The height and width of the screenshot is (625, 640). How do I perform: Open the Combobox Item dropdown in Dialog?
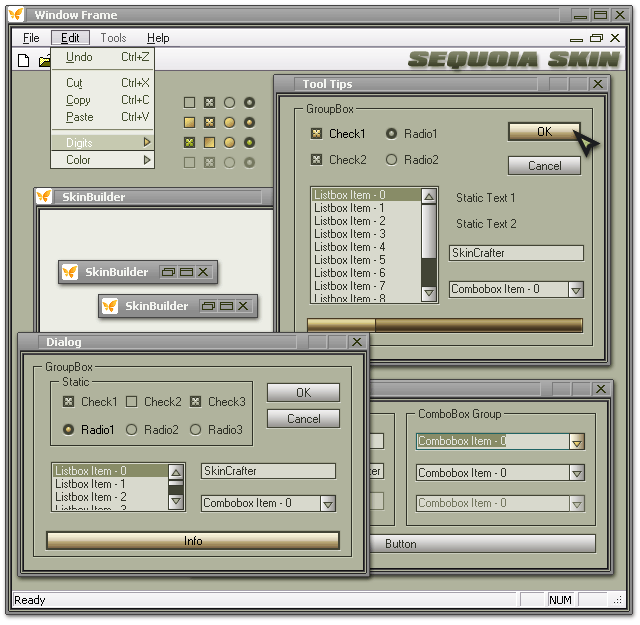[x=327, y=504]
